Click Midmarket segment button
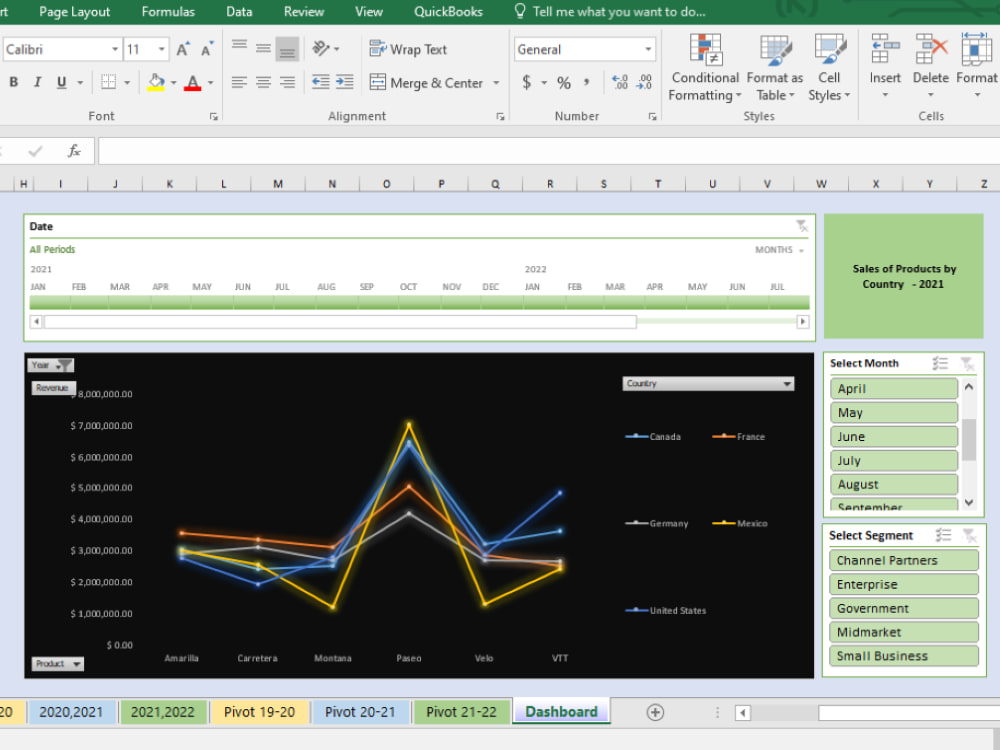 click(x=903, y=632)
